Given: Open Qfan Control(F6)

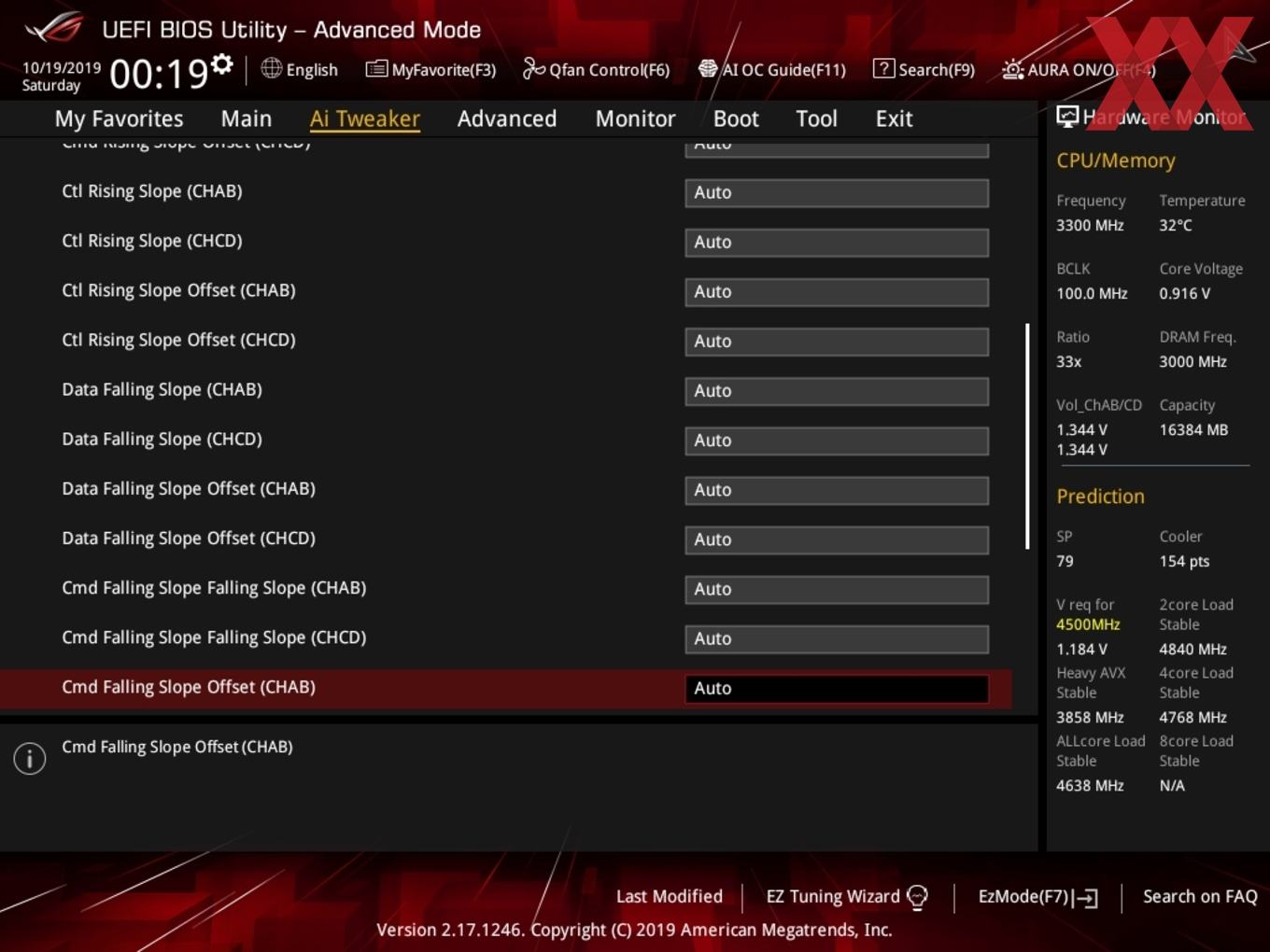Looking at the screenshot, I should click(596, 70).
